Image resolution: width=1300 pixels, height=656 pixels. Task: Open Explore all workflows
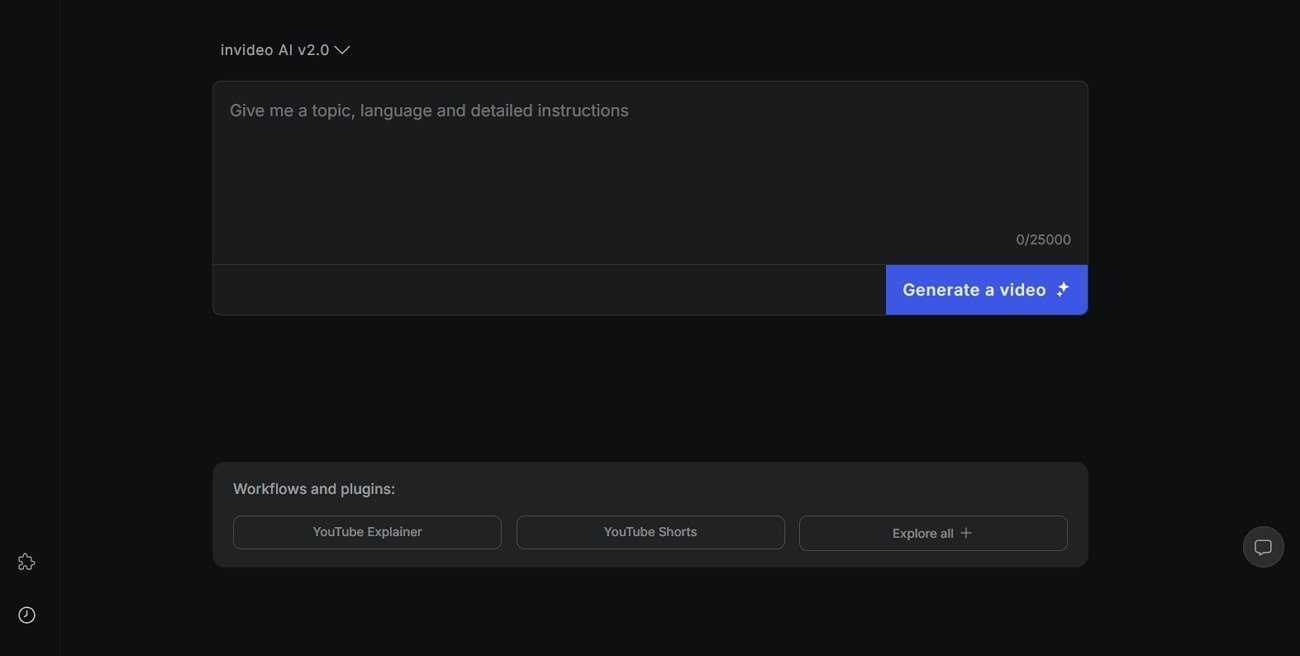click(933, 533)
